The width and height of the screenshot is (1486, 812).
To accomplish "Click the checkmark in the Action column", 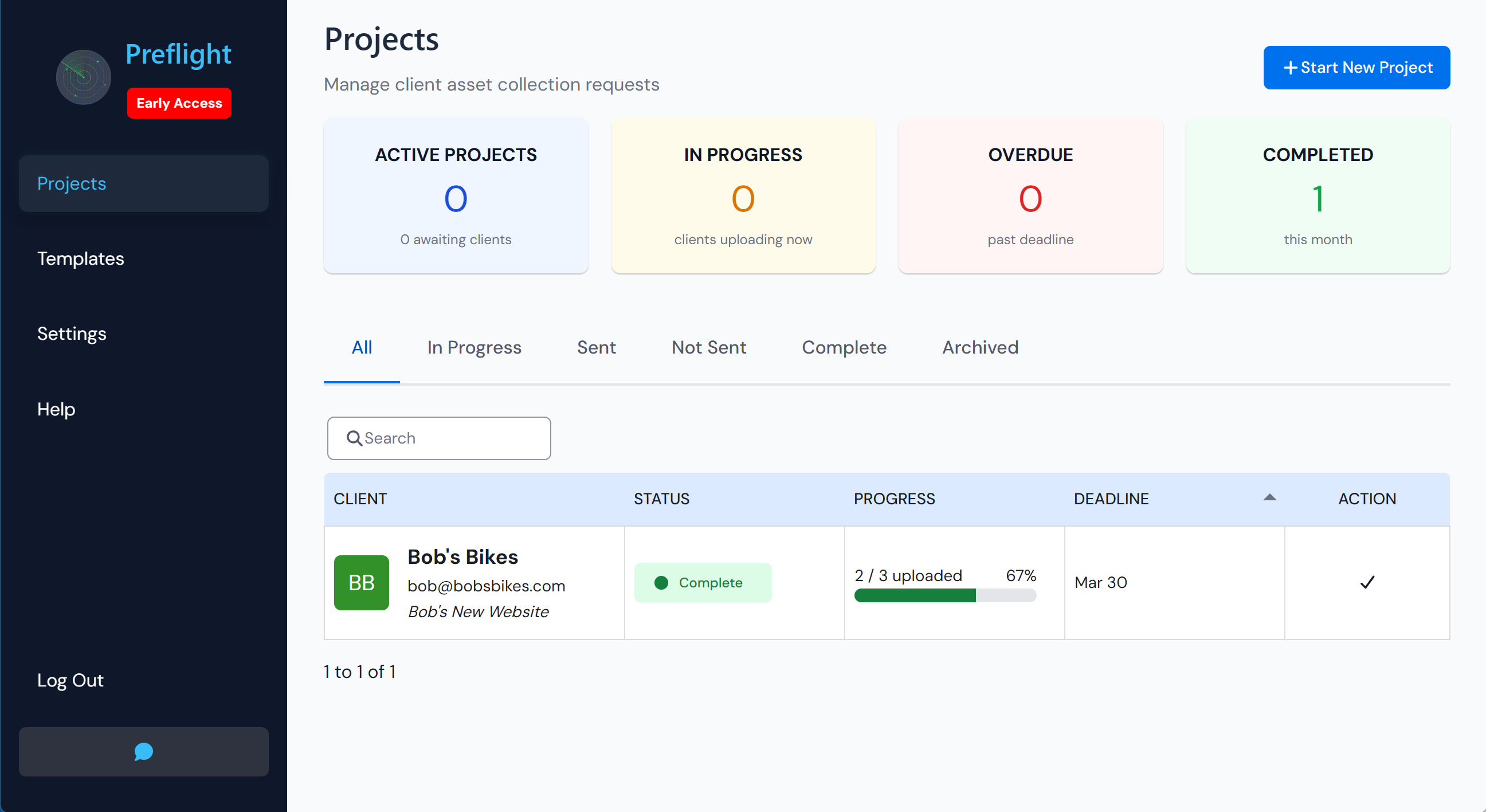I will (1367, 582).
